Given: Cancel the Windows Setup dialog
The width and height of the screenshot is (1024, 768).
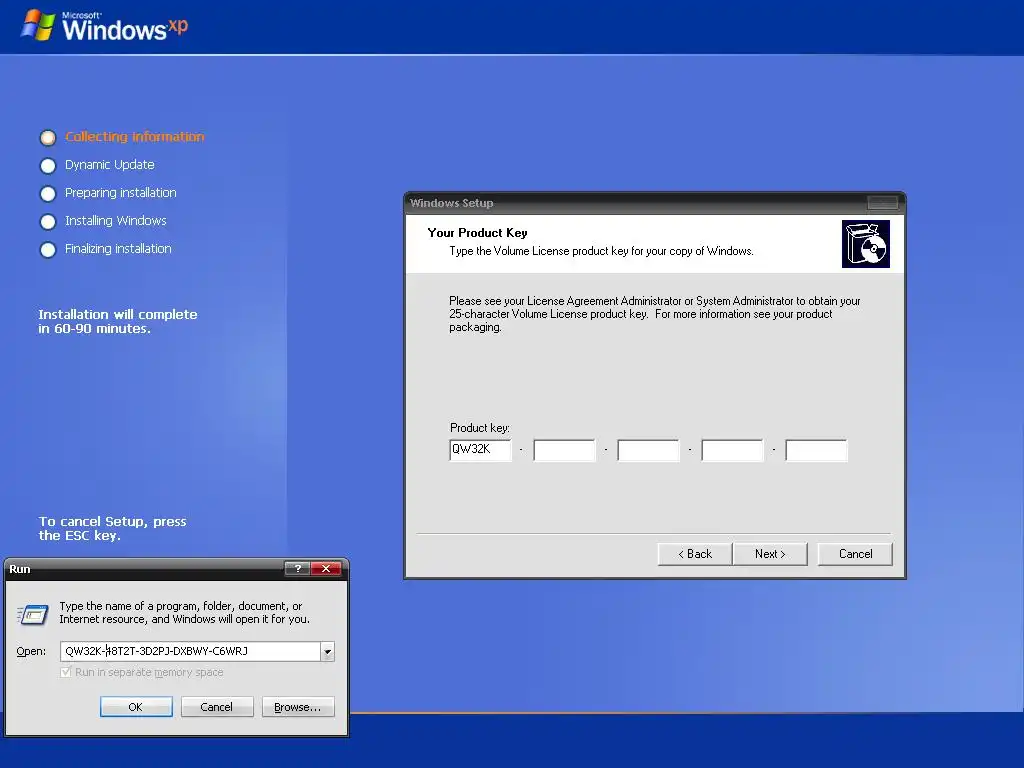Looking at the screenshot, I should coord(855,554).
